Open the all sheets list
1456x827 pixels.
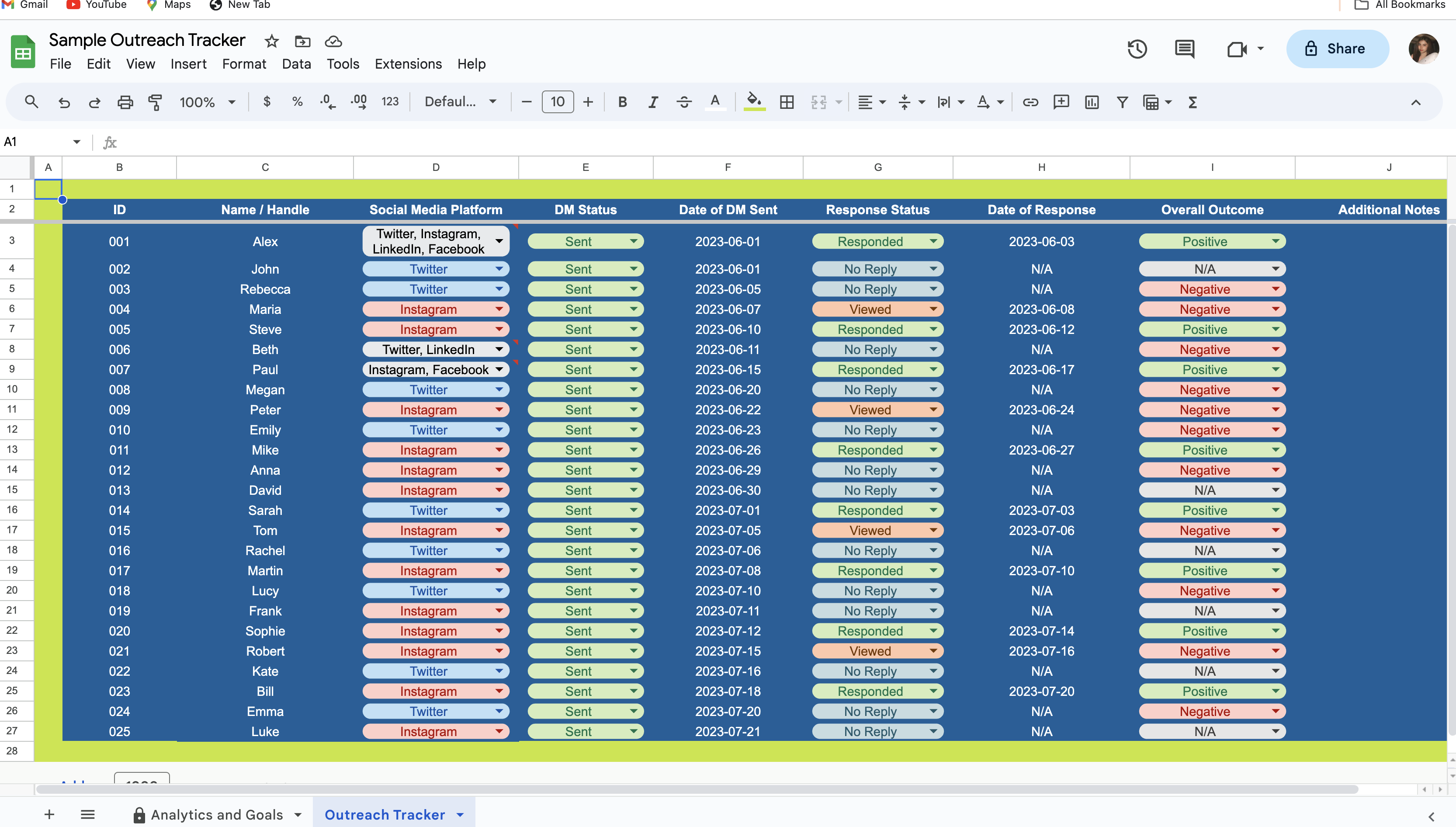tap(87, 814)
